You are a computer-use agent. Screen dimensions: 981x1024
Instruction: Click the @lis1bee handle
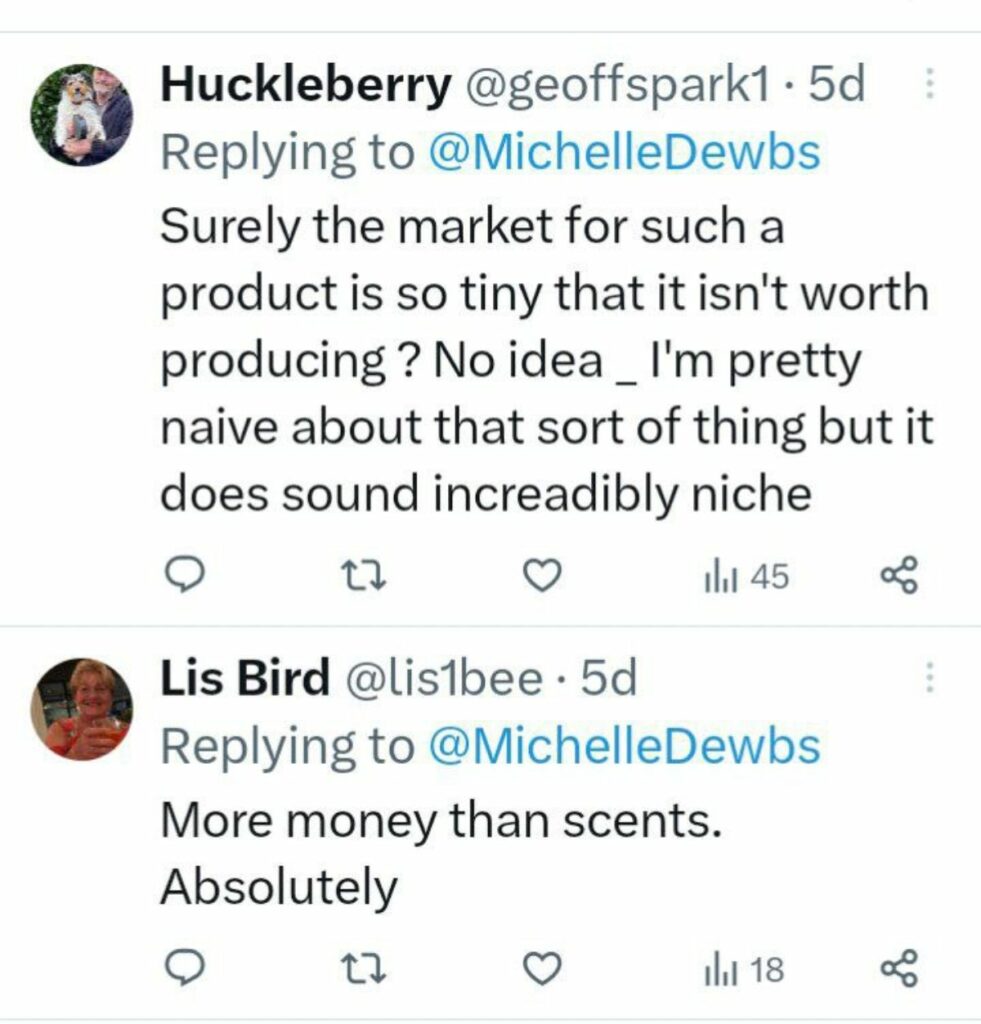tap(445, 680)
